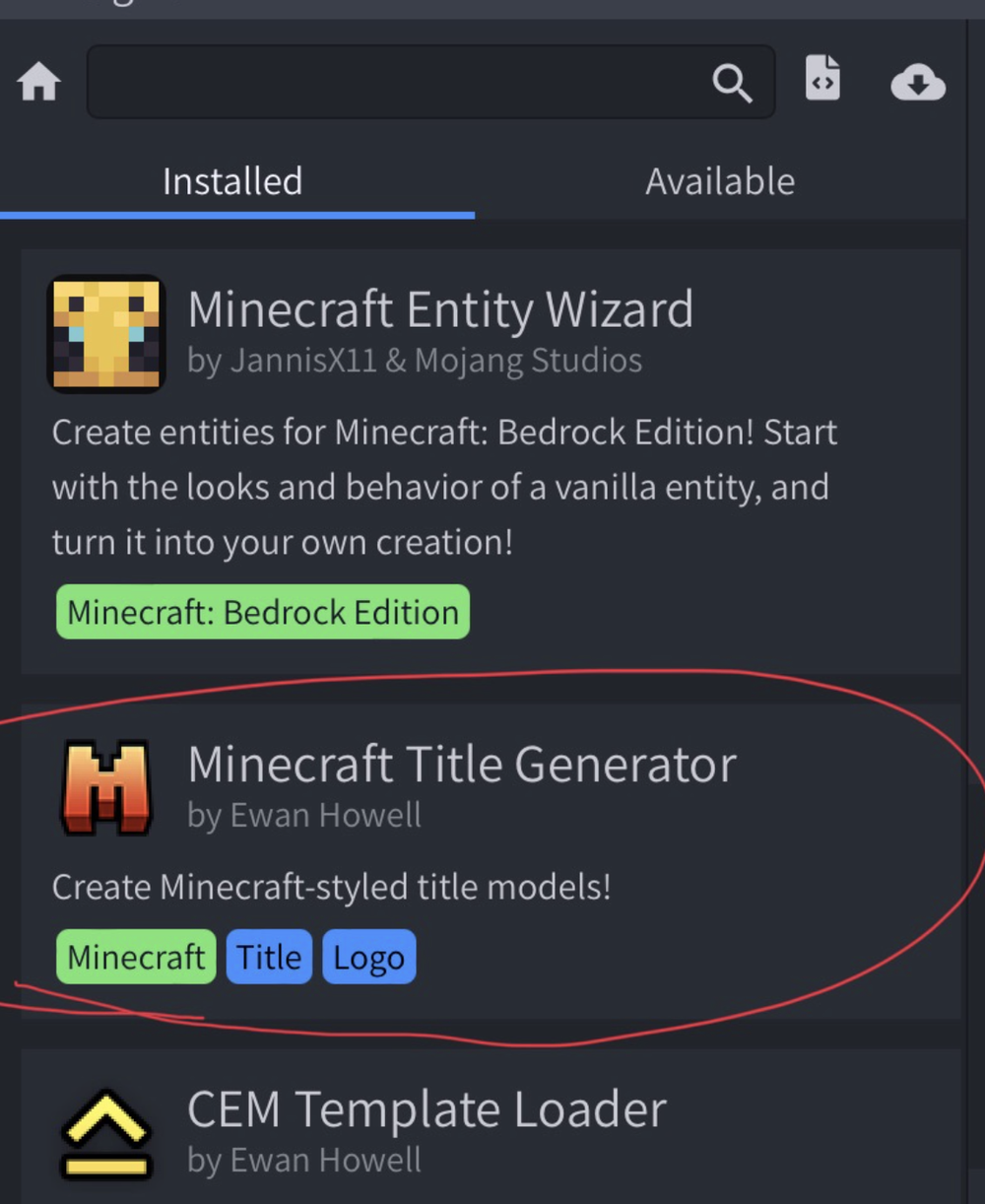Click the green Minecraft tag
The image size is (985, 1204).
[x=136, y=957]
